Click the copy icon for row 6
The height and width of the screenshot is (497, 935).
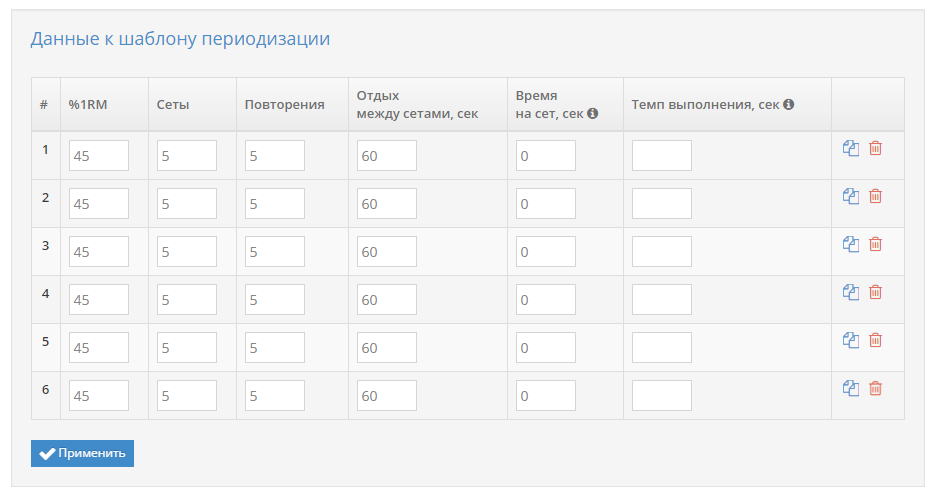(851, 388)
